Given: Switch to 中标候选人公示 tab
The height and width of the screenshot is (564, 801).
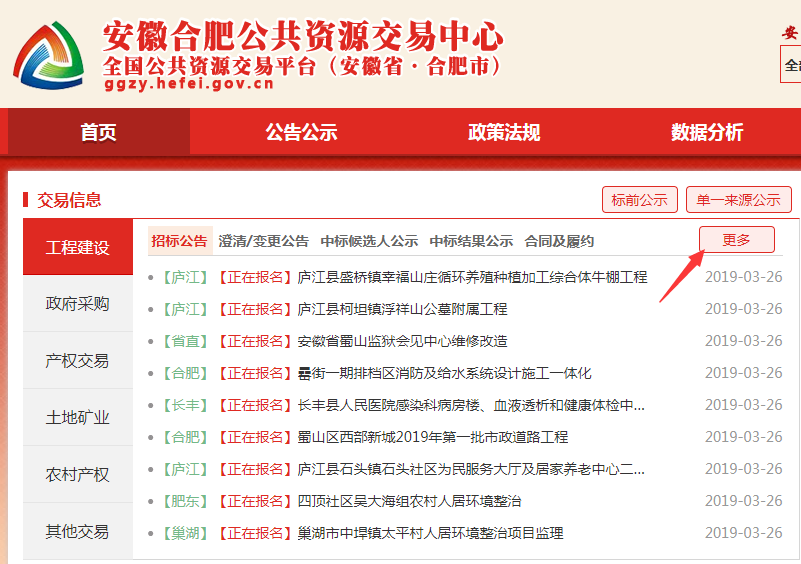Looking at the screenshot, I should point(369,241).
